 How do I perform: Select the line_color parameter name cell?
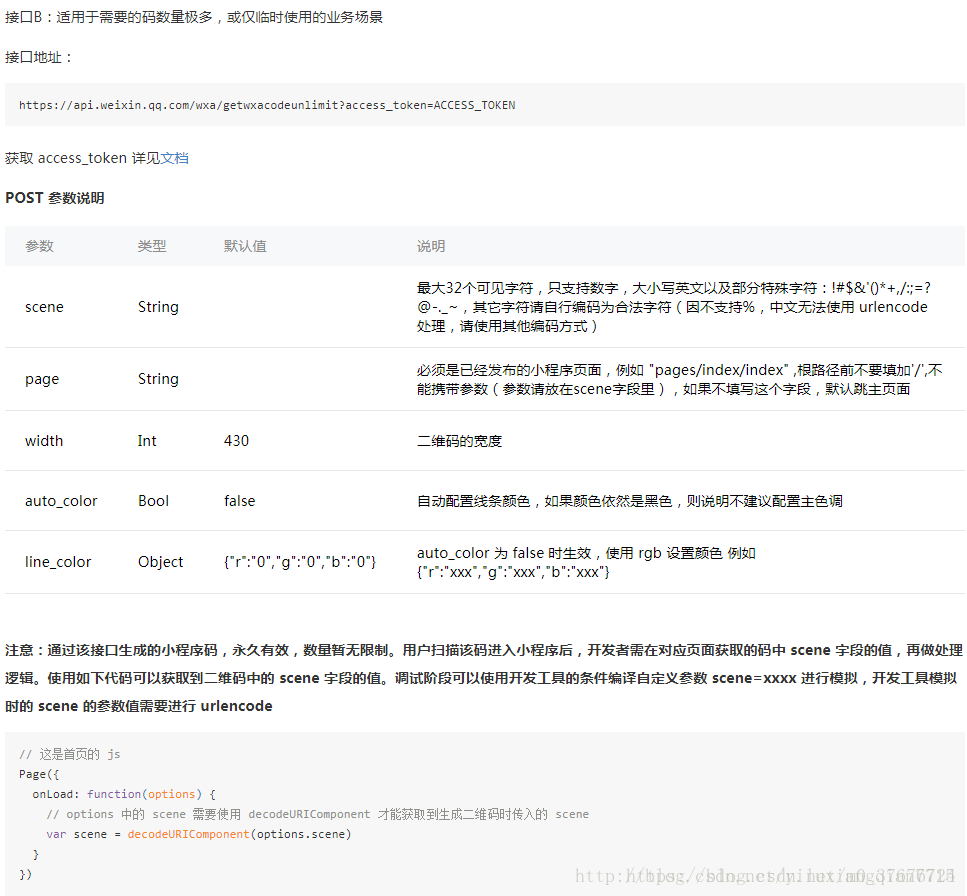coord(58,562)
